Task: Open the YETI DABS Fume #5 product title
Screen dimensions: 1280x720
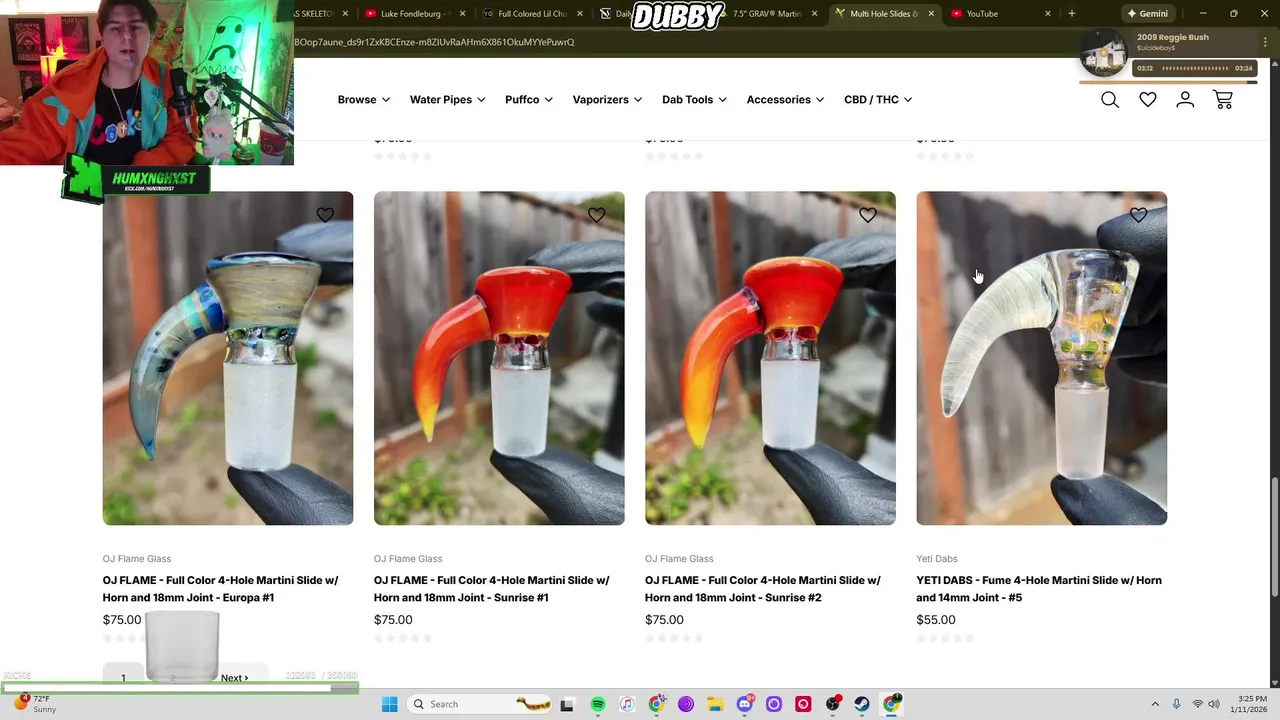Action: pos(1039,589)
